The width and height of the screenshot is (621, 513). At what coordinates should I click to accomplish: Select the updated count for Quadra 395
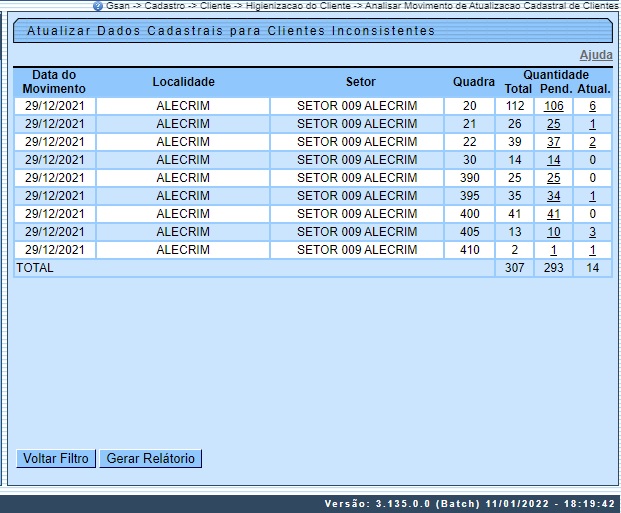coord(592,196)
